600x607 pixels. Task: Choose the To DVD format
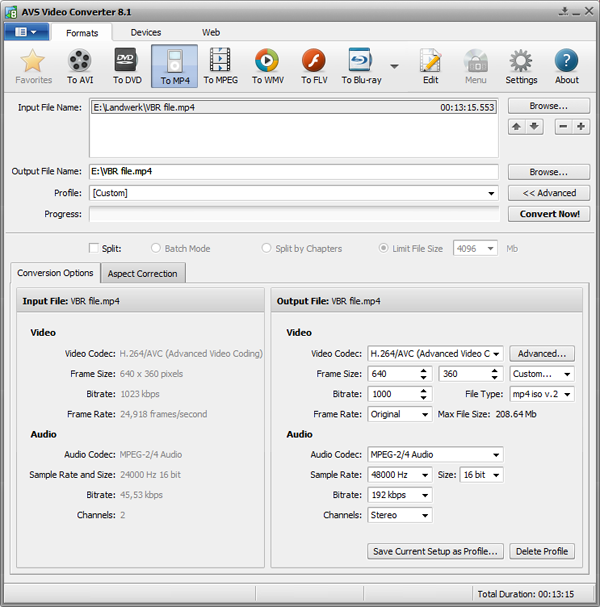(127, 67)
